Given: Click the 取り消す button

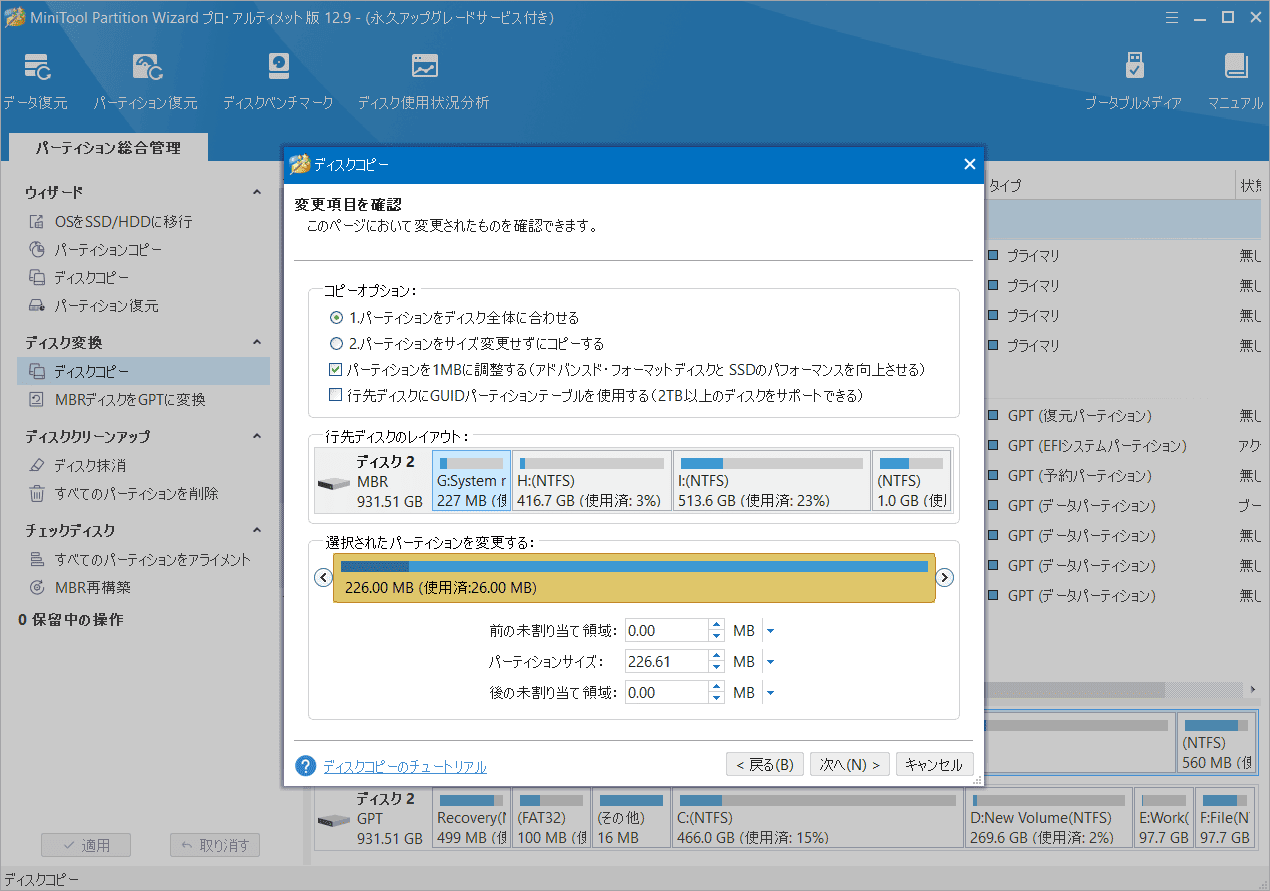Looking at the screenshot, I should tap(215, 845).
